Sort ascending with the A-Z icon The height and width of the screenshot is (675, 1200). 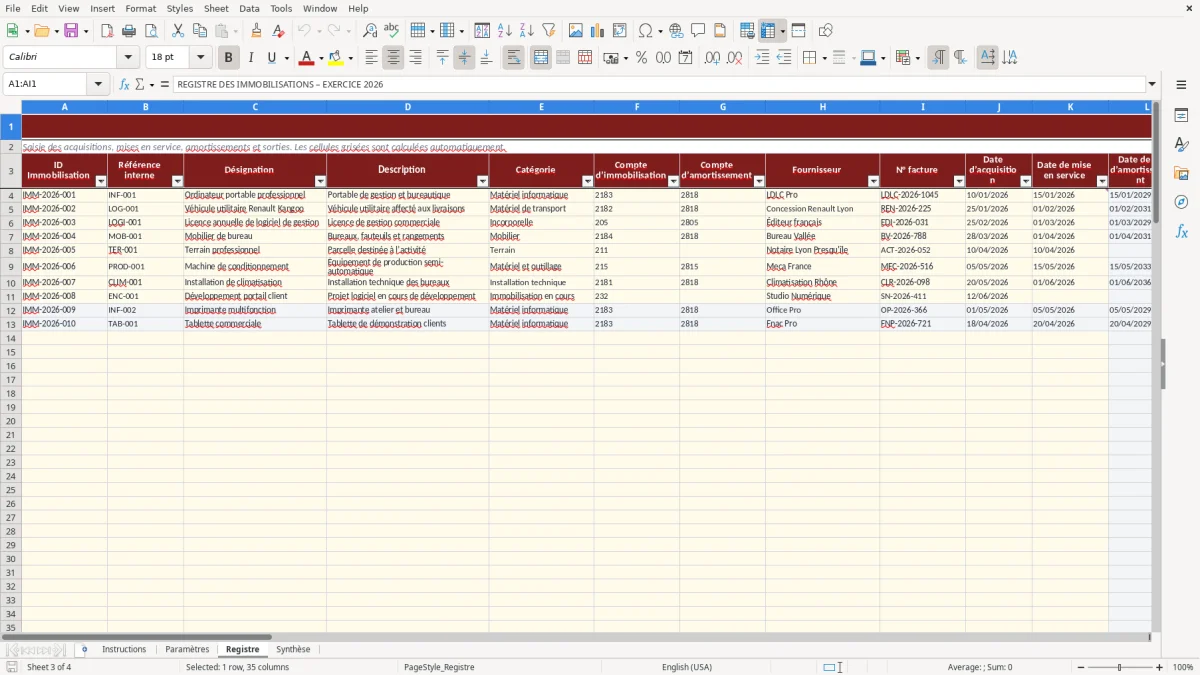point(504,31)
